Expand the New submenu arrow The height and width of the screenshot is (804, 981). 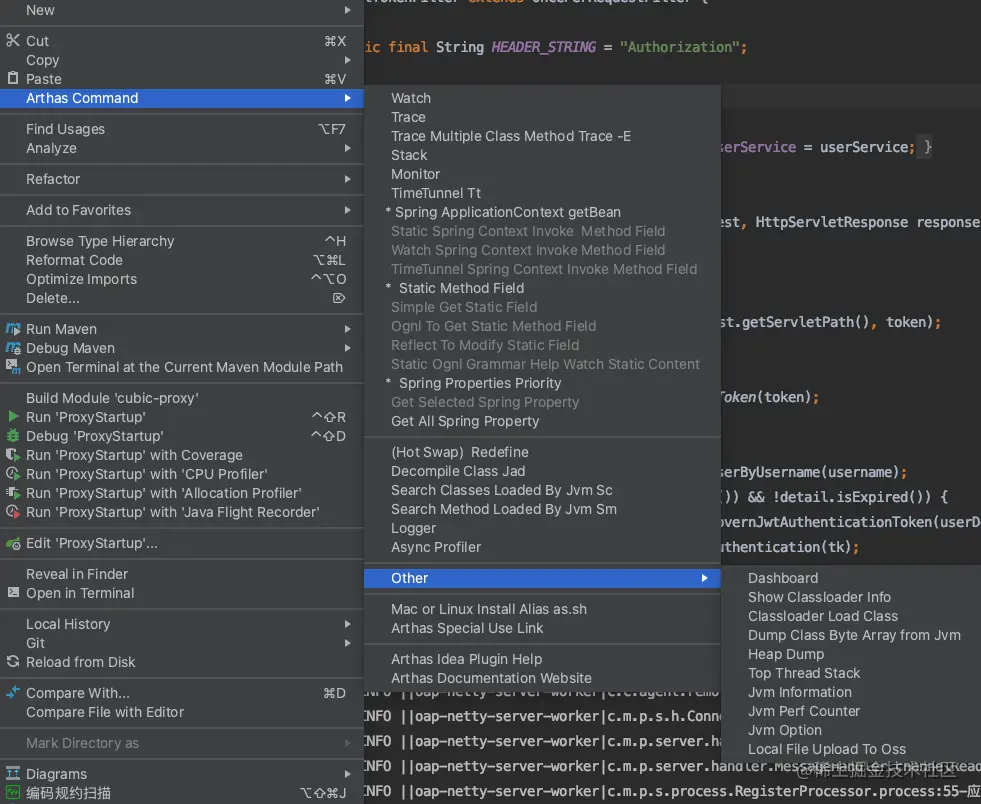[347, 10]
